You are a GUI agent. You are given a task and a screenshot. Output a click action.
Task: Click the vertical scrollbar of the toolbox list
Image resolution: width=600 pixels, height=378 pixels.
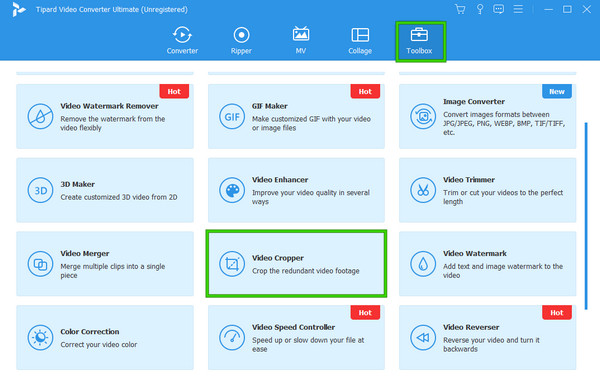click(x=586, y=216)
